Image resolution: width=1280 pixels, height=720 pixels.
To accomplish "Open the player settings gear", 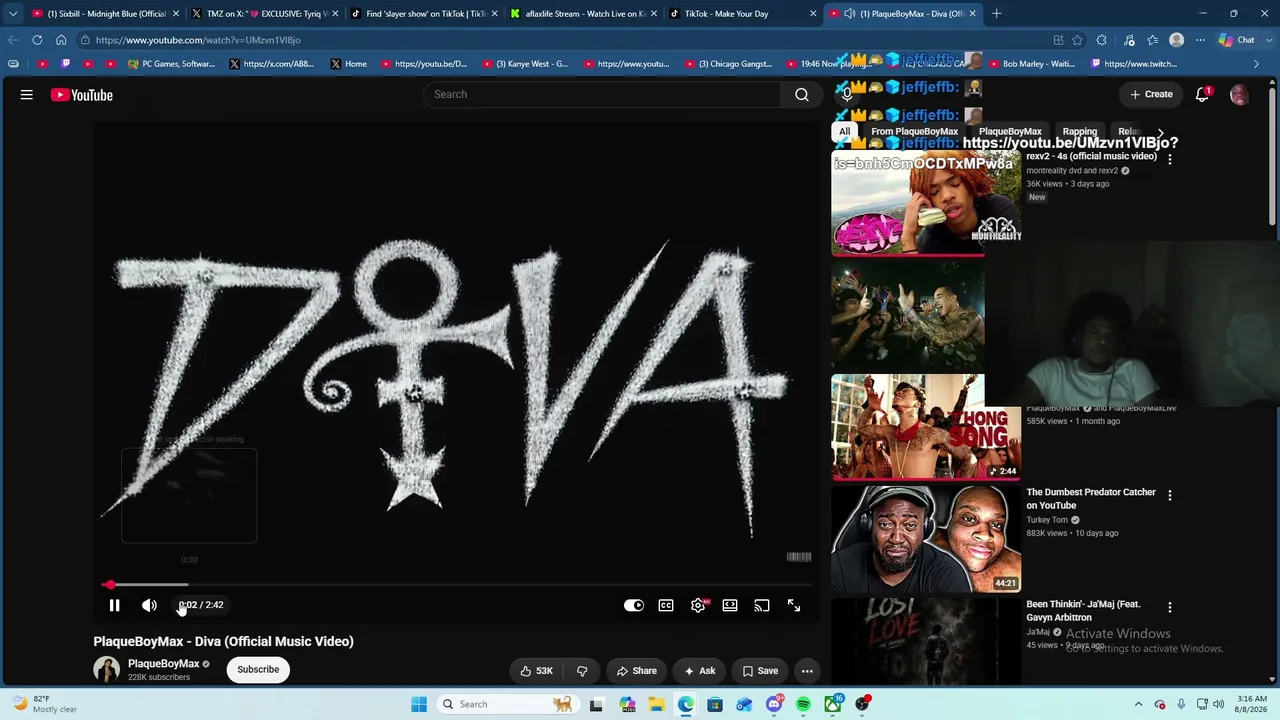I will point(698,605).
